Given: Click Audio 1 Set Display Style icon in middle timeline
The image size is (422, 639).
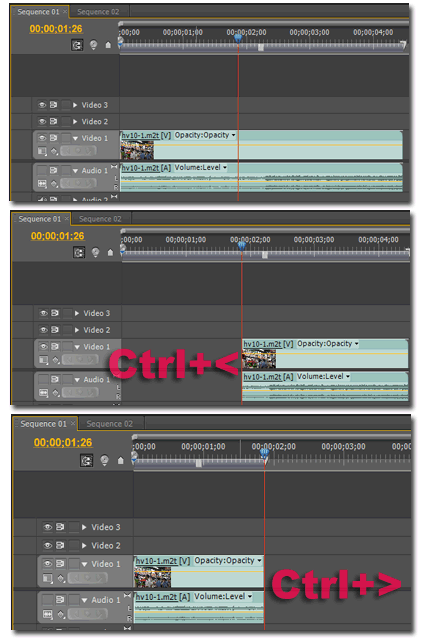Looking at the screenshot, I should pyautogui.click(x=44, y=393).
